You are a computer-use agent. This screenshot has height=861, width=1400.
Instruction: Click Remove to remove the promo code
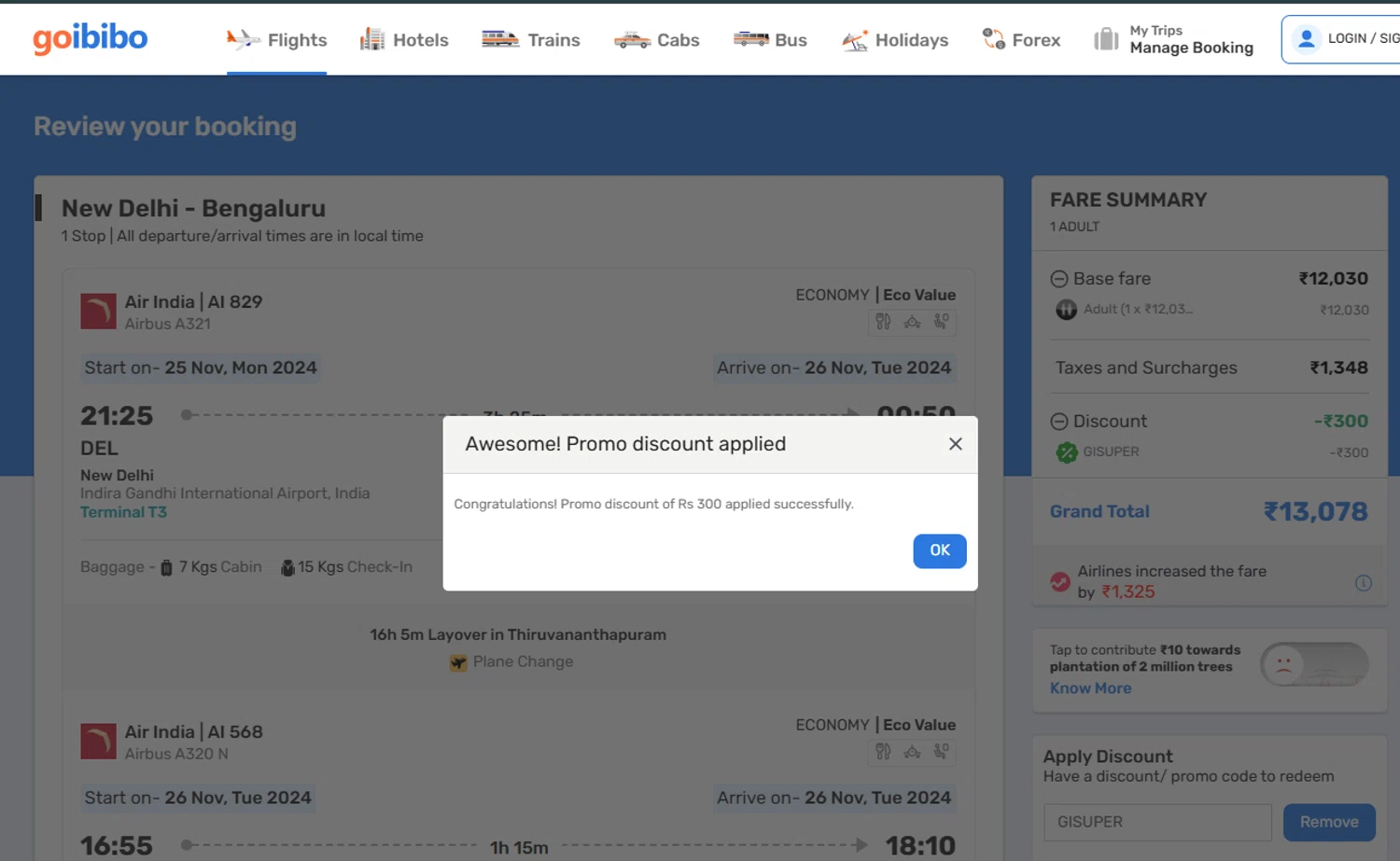(1329, 822)
